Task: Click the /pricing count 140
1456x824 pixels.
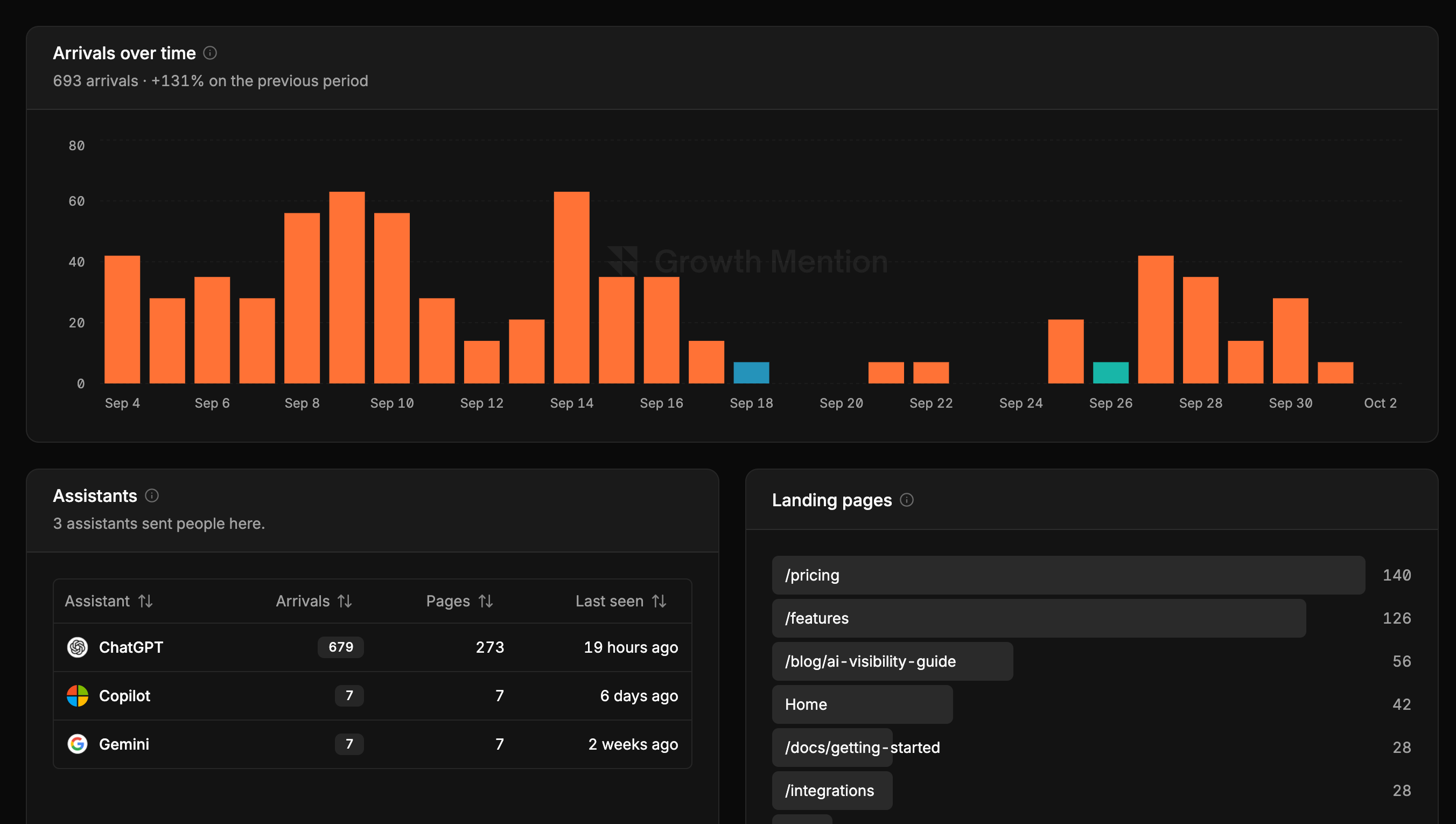Action: [1397, 575]
